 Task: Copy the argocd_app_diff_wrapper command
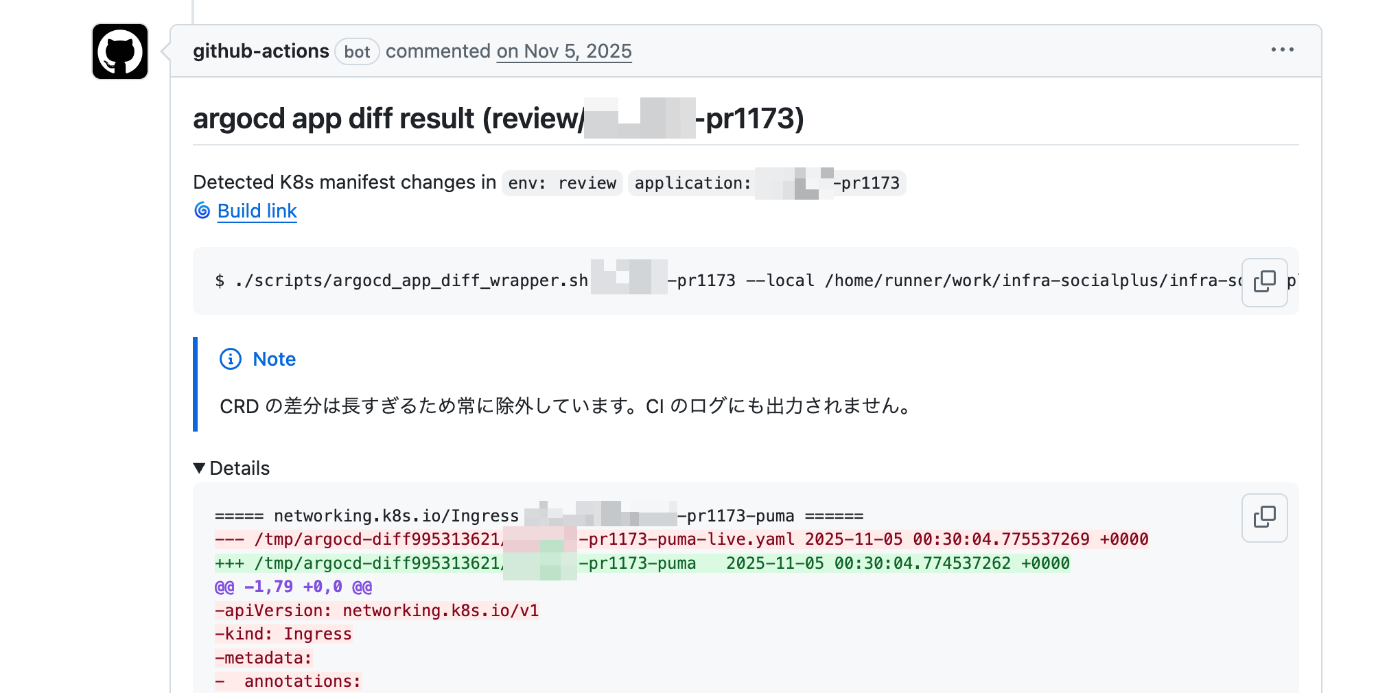[x=1264, y=282]
